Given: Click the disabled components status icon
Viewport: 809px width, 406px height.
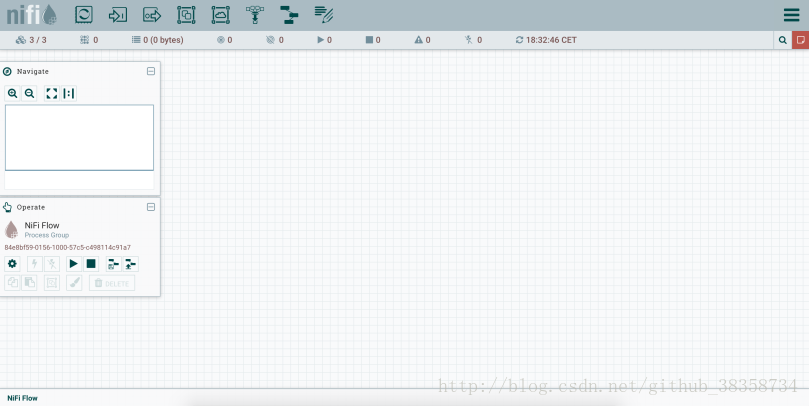Looking at the screenshot, I should (x=468, y=40).
